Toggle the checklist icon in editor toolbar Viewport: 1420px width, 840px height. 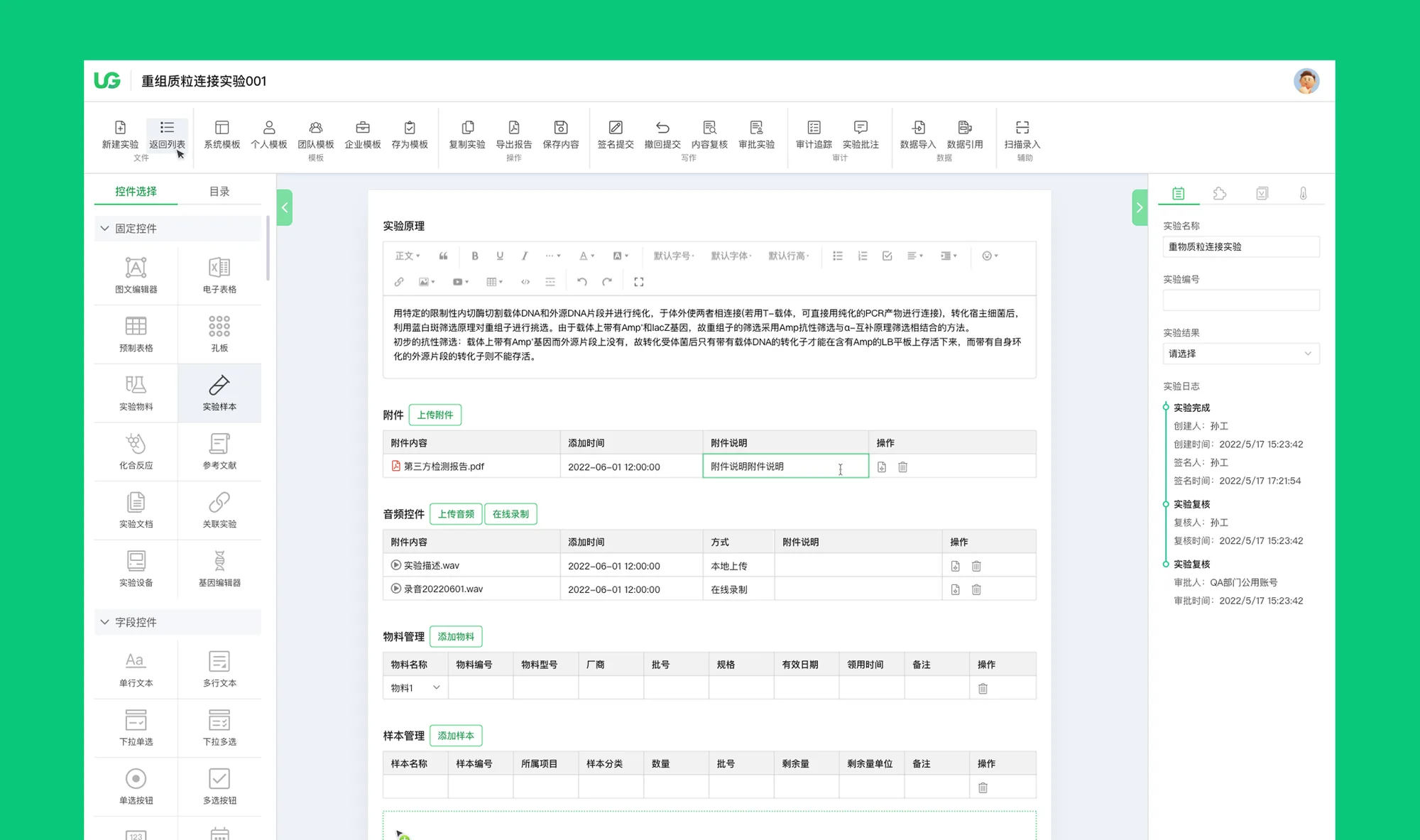[887, 256]
